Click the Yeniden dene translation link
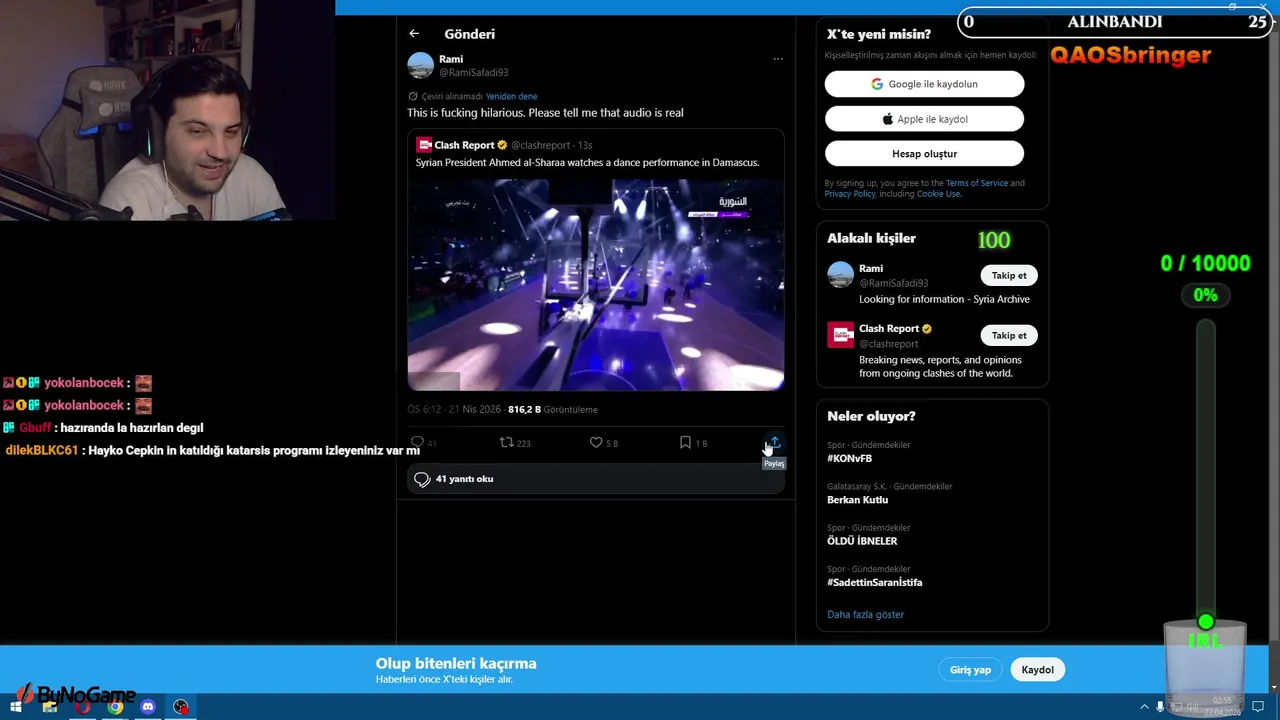Viewport: 1280px width, 720px height. pos(511,96)
